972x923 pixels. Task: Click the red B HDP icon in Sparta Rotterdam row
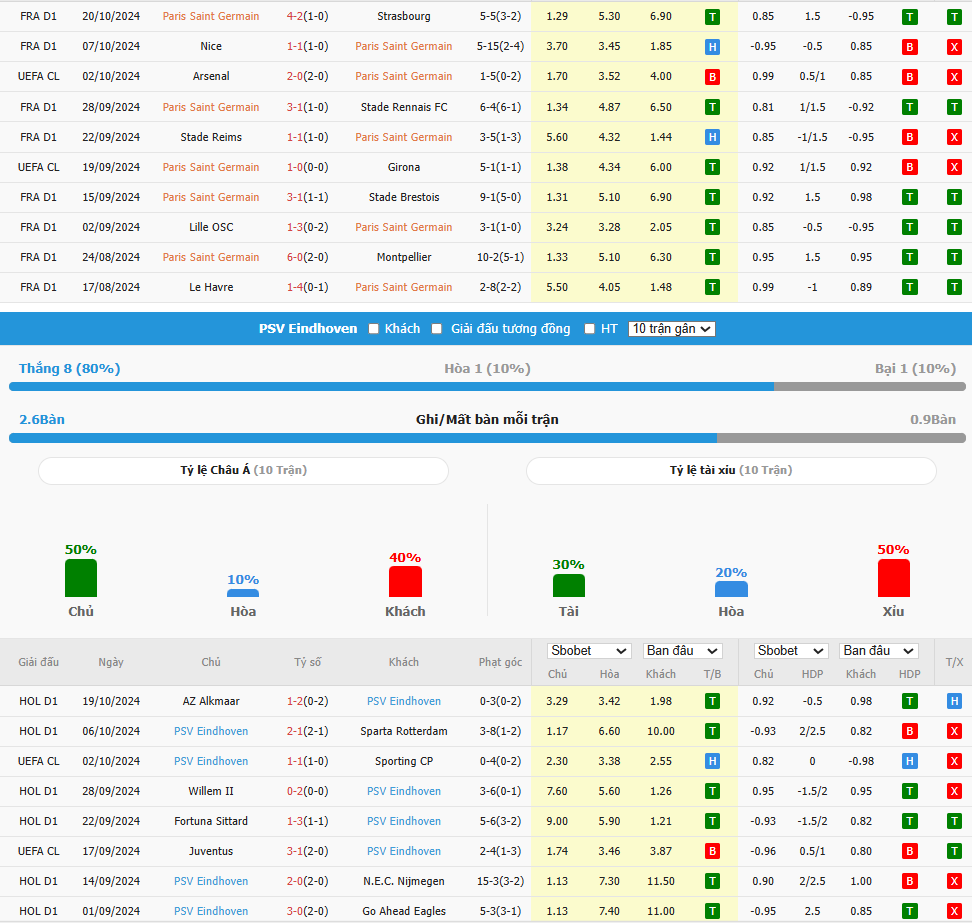909,731
